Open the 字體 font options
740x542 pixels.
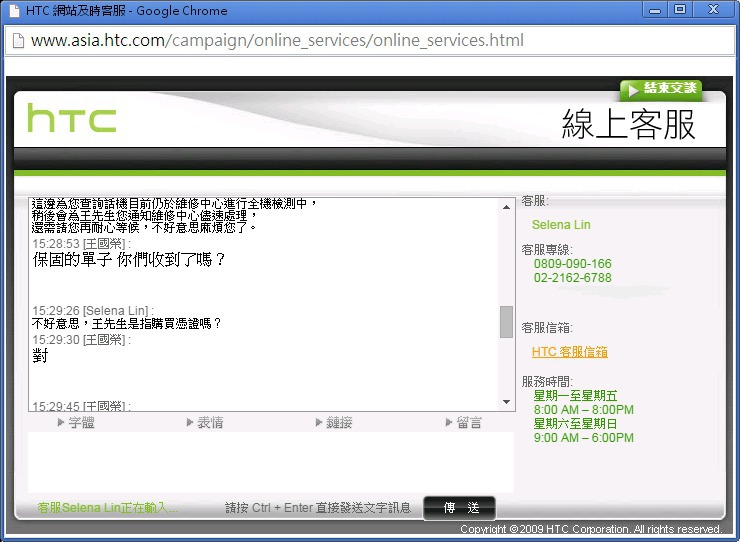(76, 422)
